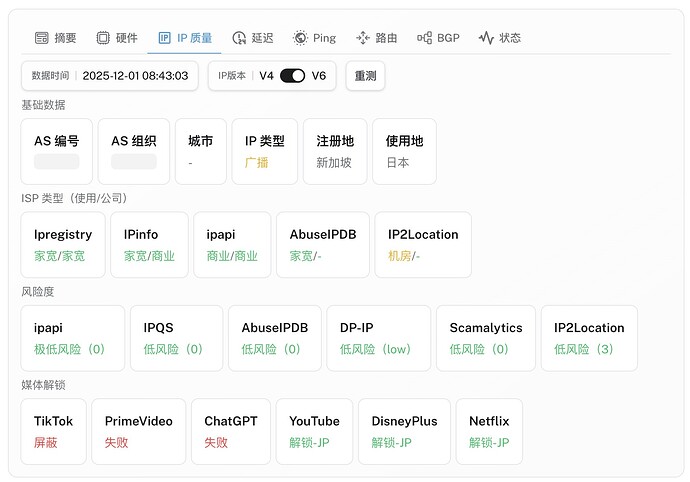Switch to the 路由 tab

[377, 38]
